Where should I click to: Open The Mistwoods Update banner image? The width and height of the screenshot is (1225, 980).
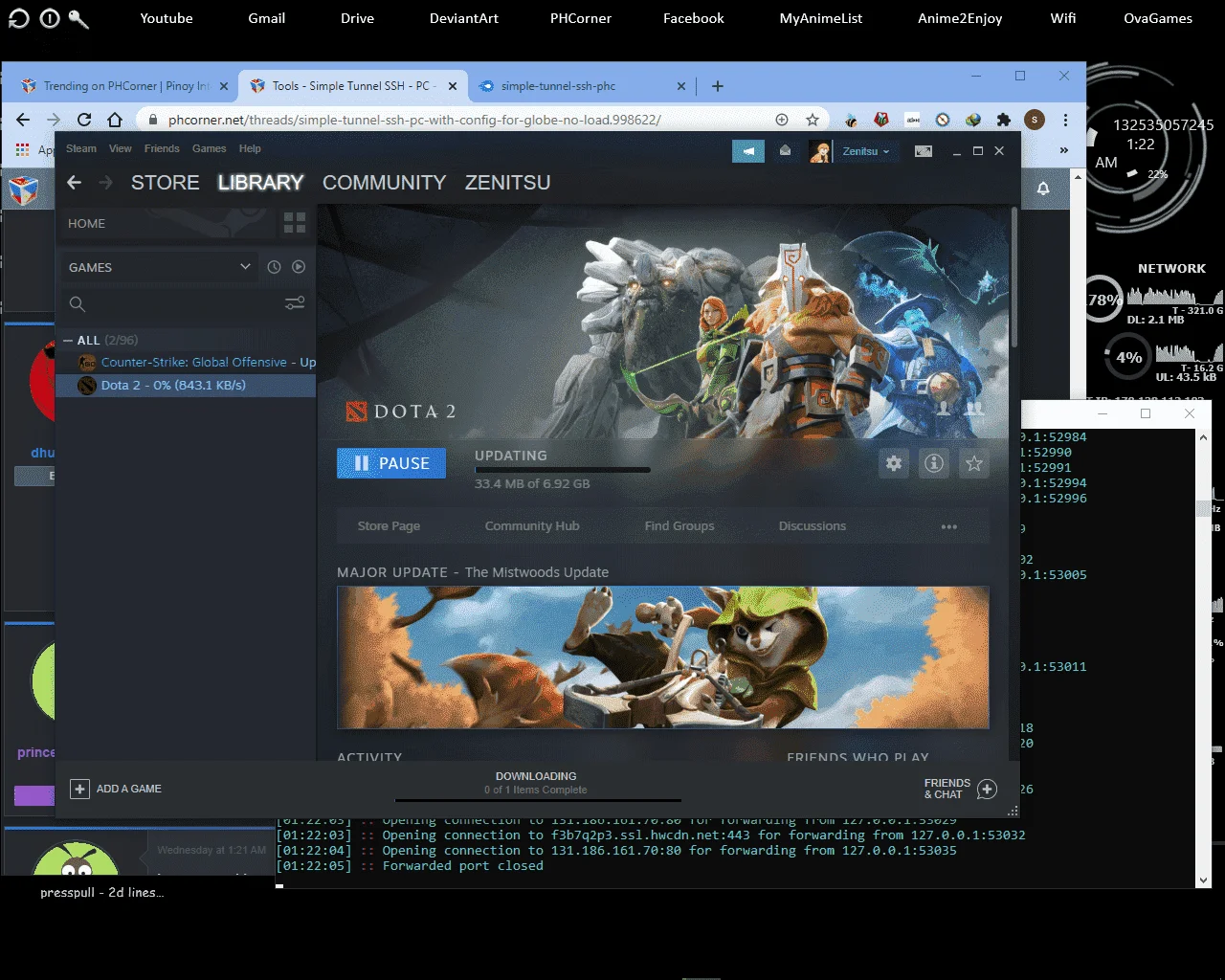(x=663, y=657)
